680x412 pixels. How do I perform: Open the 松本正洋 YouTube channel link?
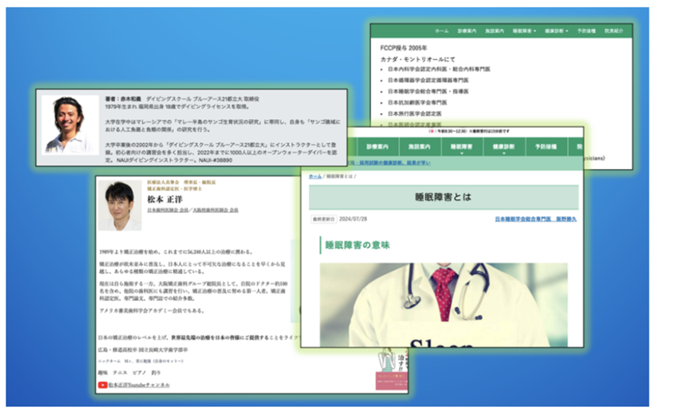point(139,385)
